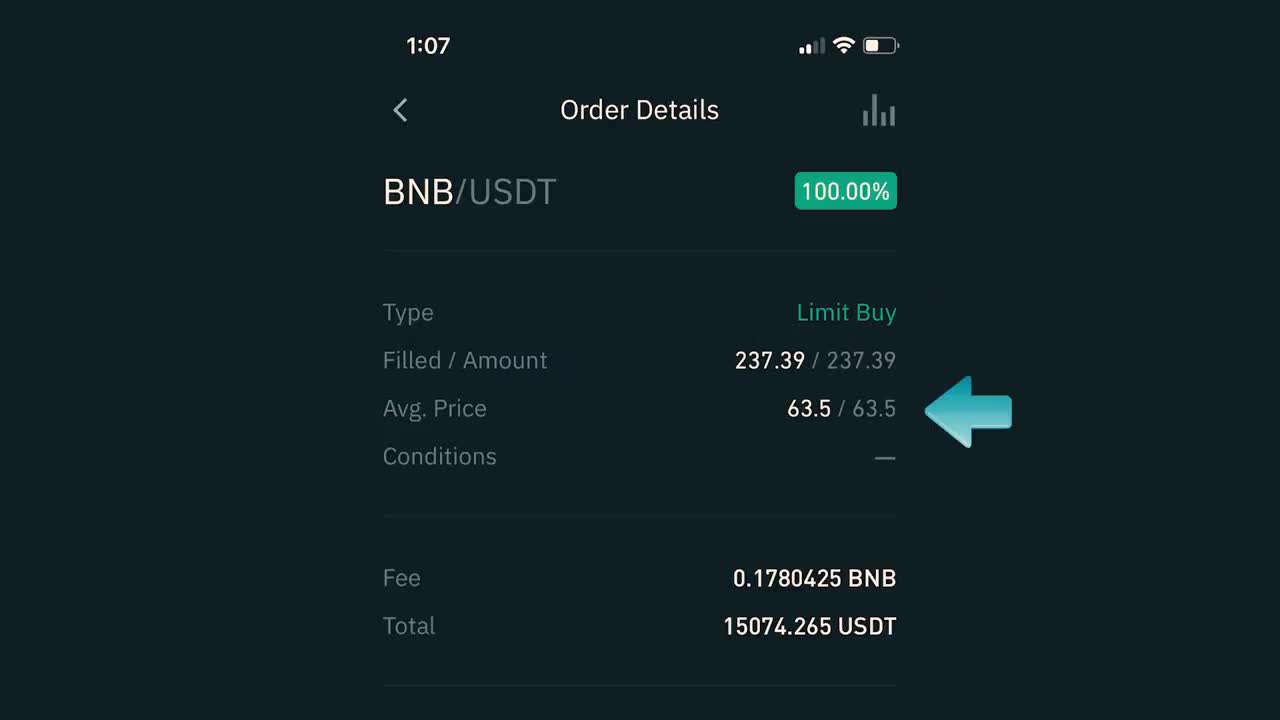
Task: Select the BNB/USDT pair title
Action: 469,192
